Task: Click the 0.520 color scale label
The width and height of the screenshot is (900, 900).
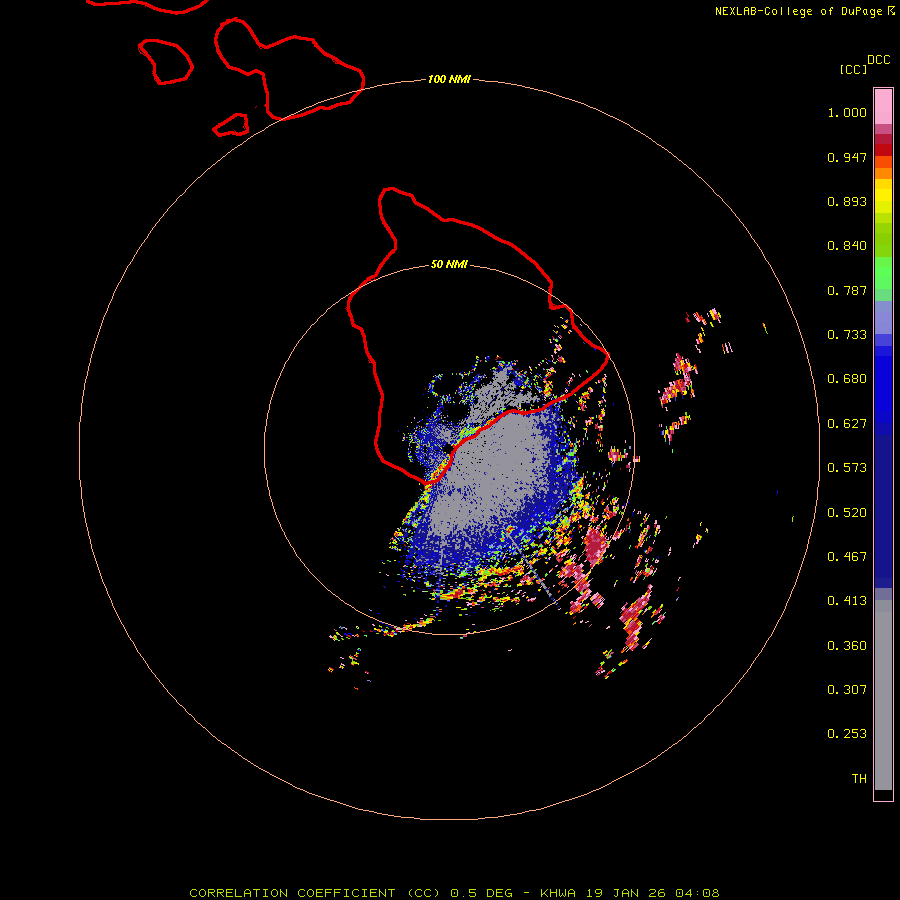Action: click(847, 513)
